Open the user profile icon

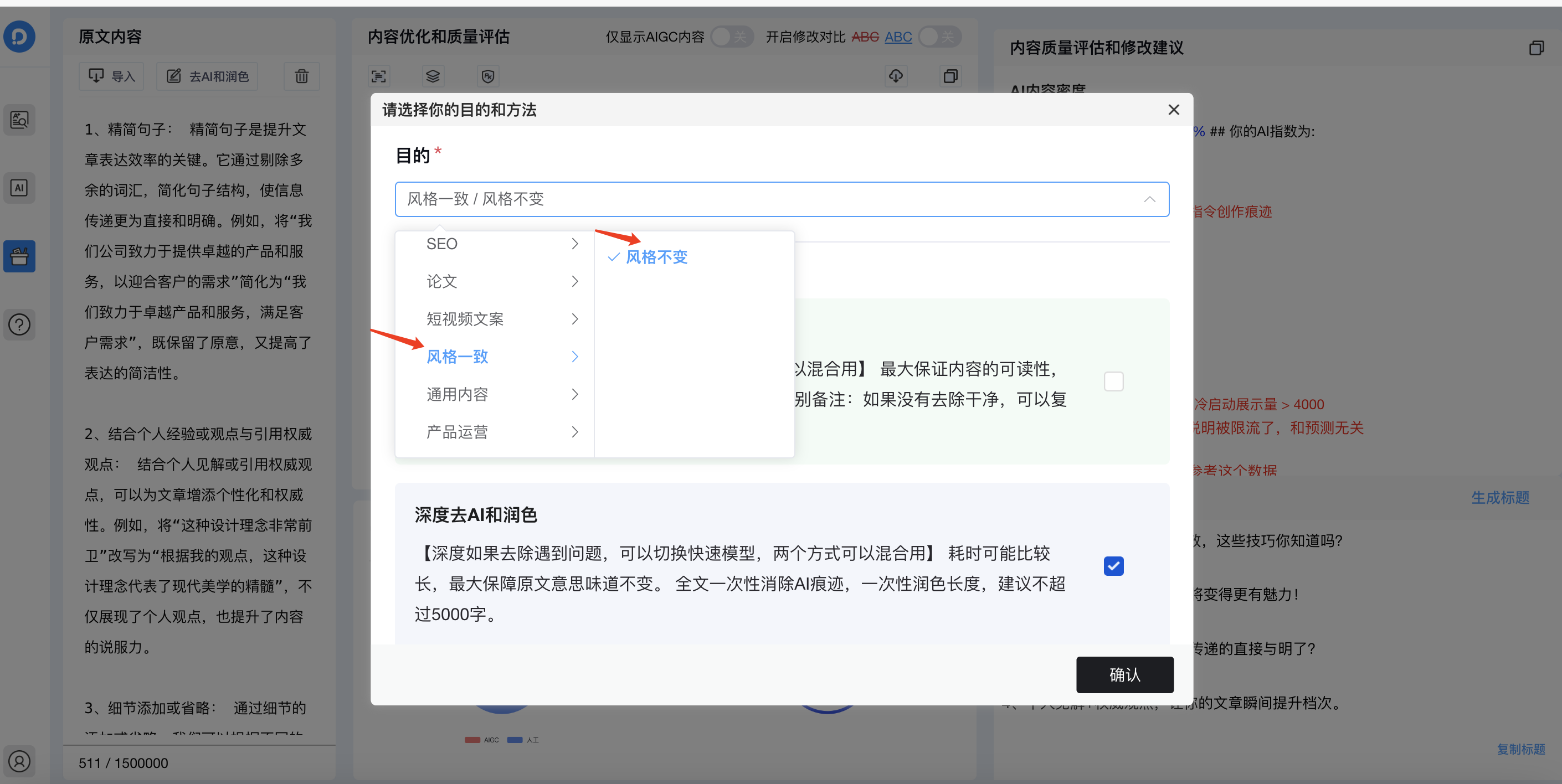pyautogui.click(x=19, y=761)
